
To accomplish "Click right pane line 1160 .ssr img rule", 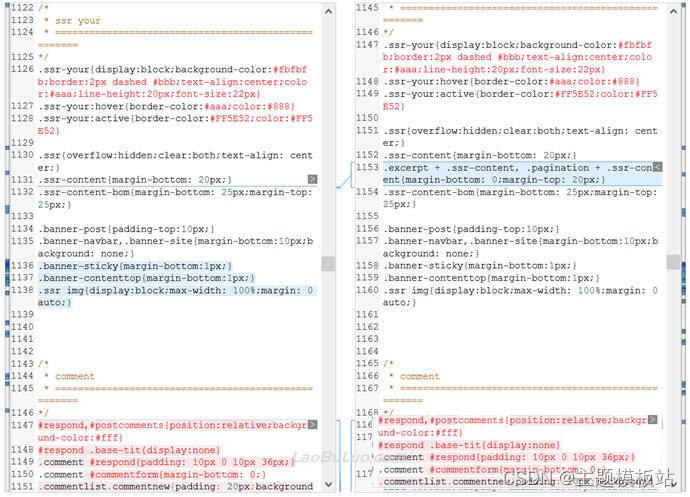I will click(x=520, y=296).
